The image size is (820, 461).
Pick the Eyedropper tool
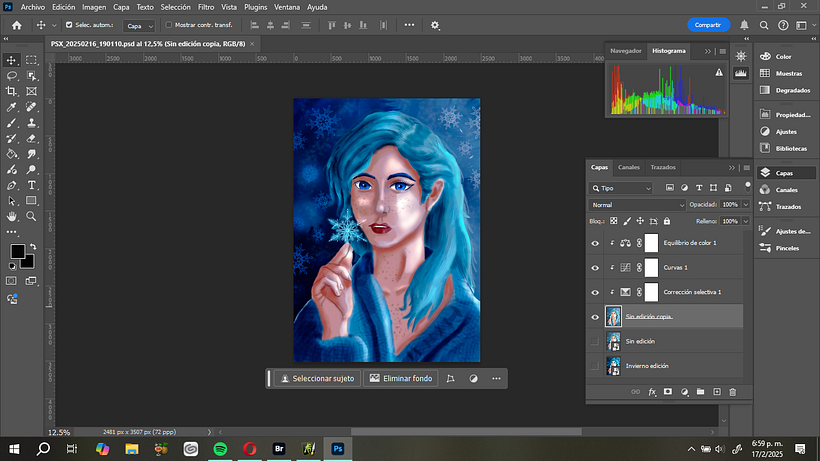[x=12, y=107]
